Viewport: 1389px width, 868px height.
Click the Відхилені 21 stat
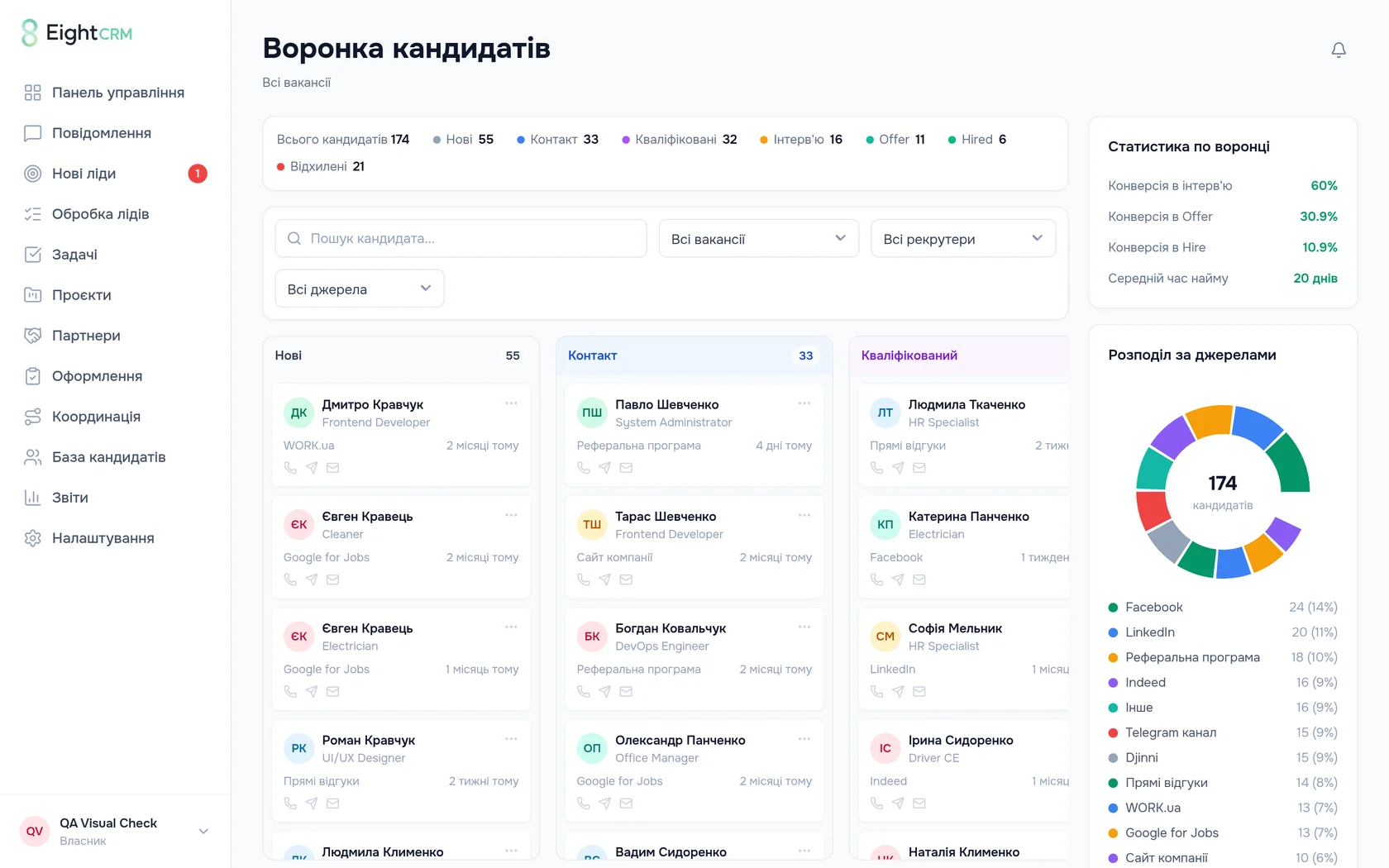(x=321, y=166)
